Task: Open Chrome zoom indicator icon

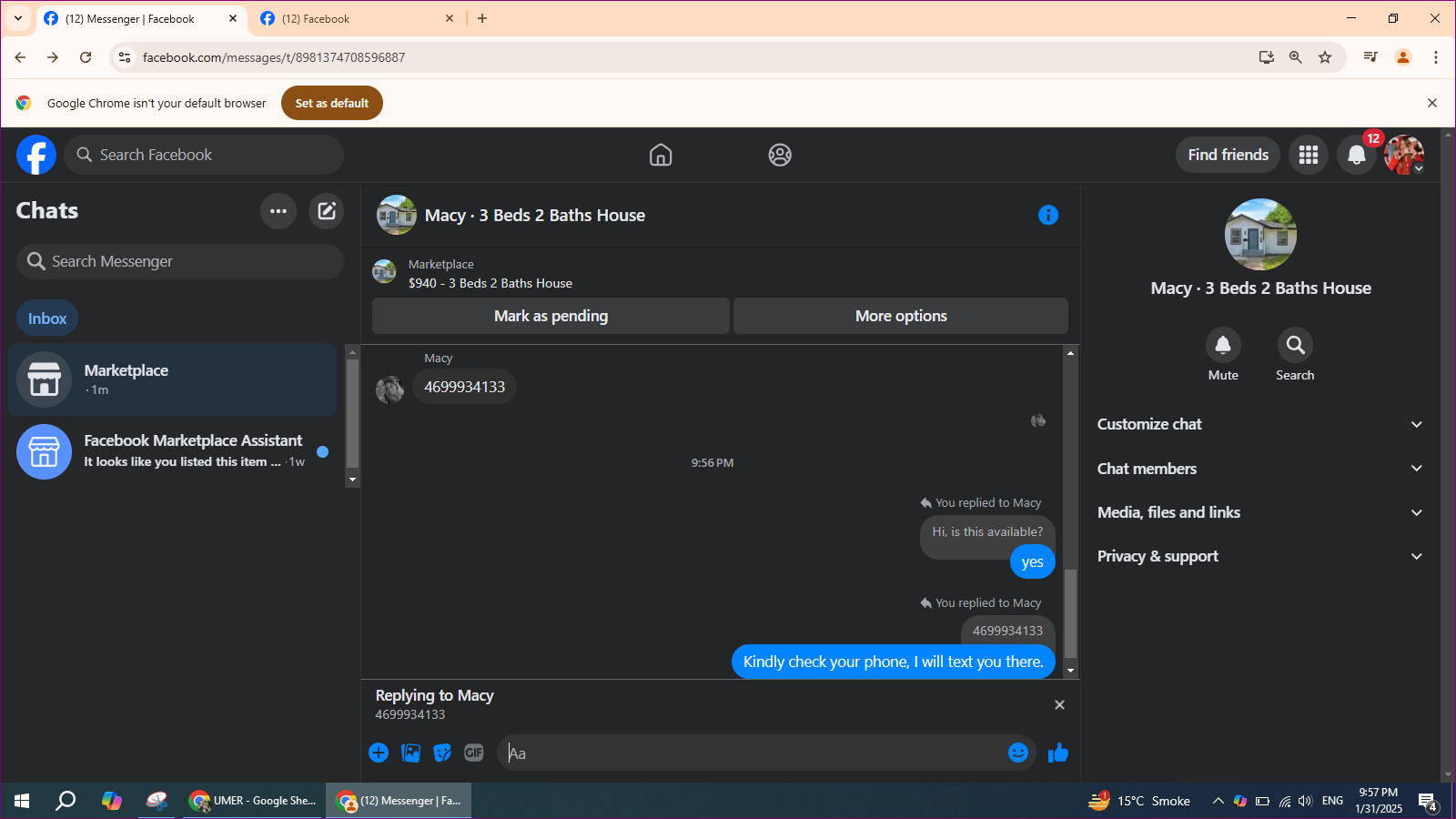Action: [1296, 57]
